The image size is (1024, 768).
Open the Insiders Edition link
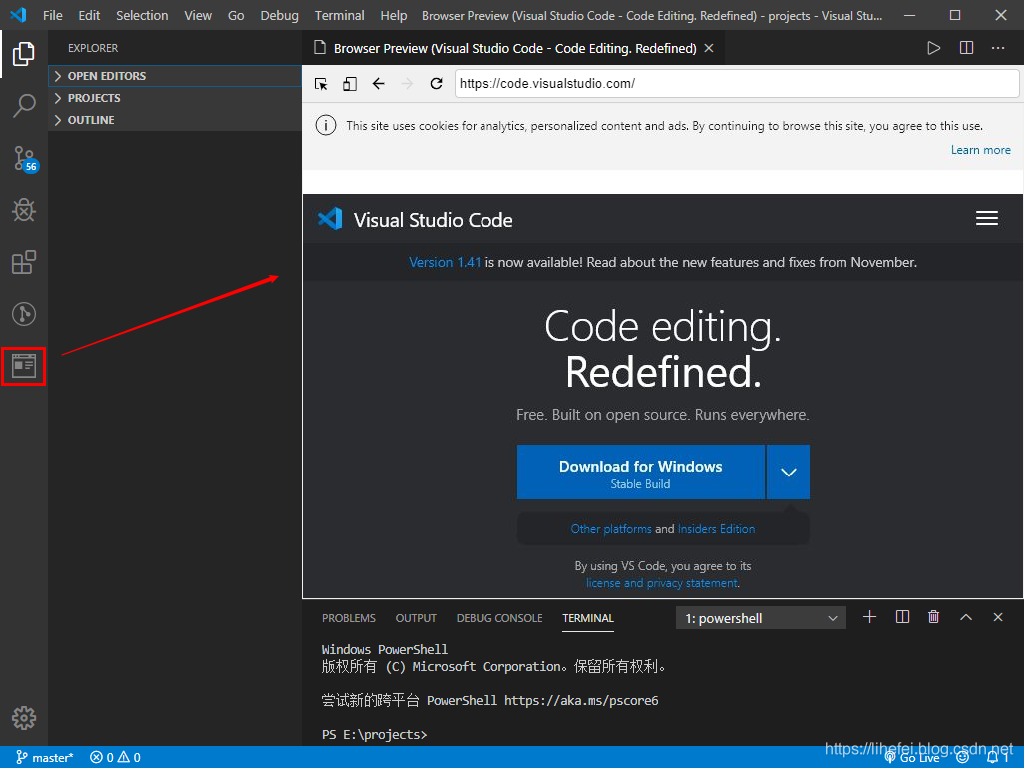716,529
